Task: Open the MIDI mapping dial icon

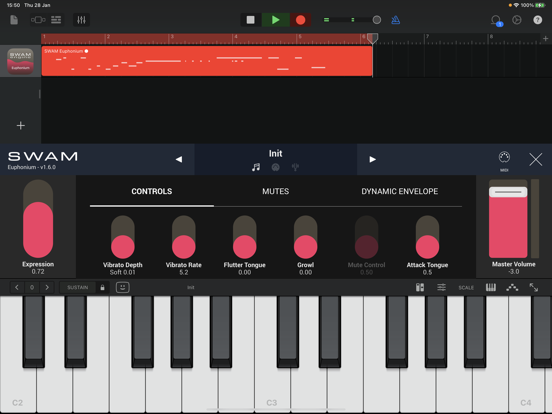Action: tap(504, 158)
